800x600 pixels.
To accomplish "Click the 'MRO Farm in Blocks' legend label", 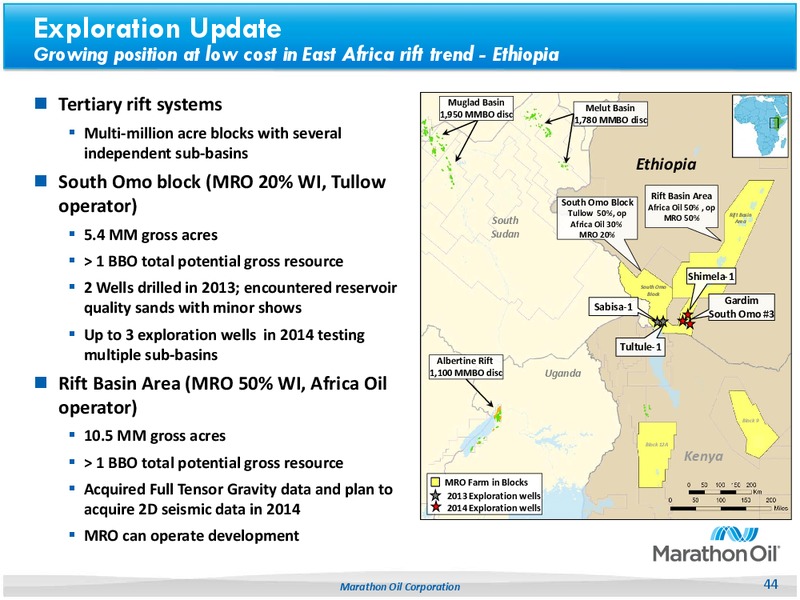I will coord(486,482).
